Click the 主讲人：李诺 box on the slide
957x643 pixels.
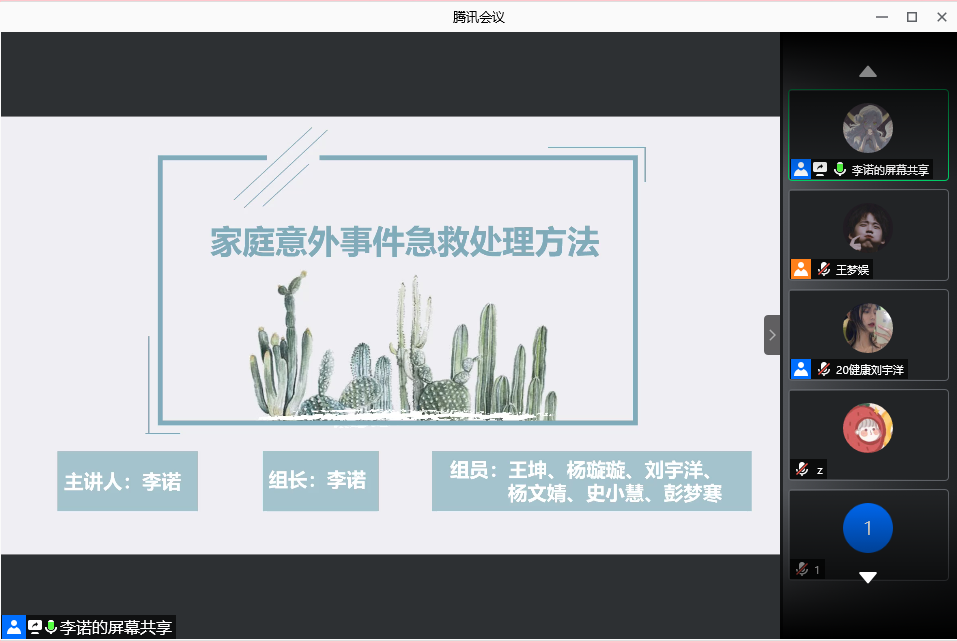pyautogui.click(x=127, y=481)
